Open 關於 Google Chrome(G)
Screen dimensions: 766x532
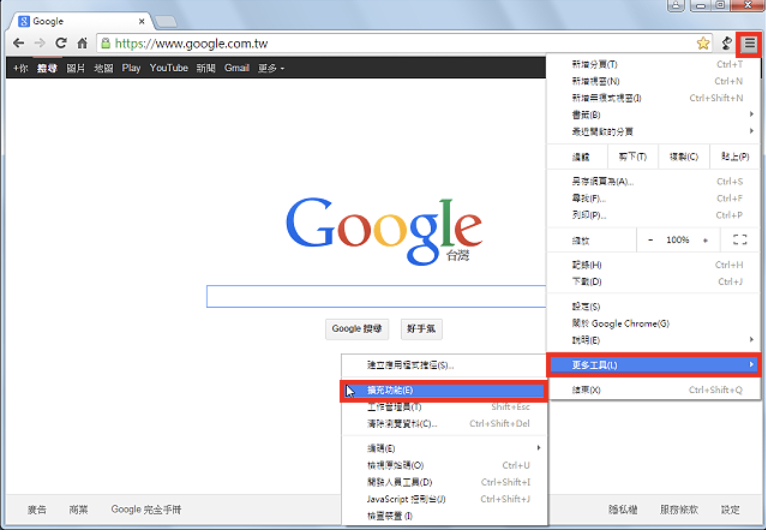click(653, 323)
